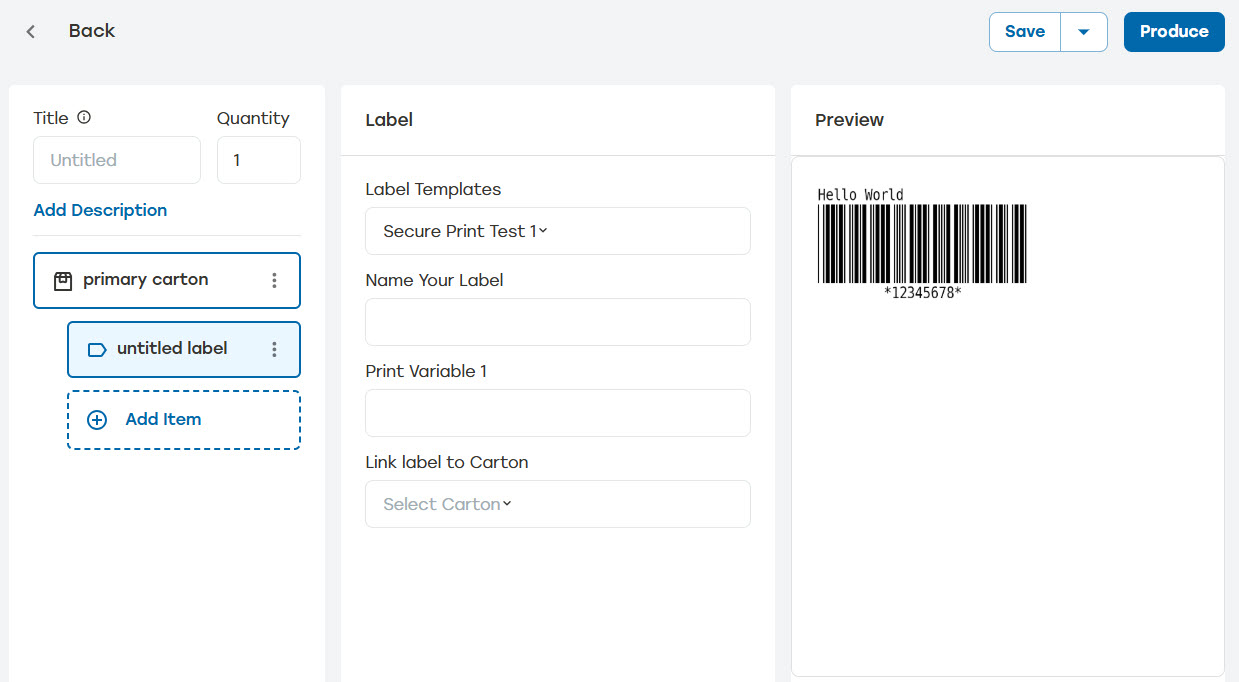Image resolution: width=1239 pixels, height=682 pixels.
Task: Click the Produce button
Action: (1174, 32)
